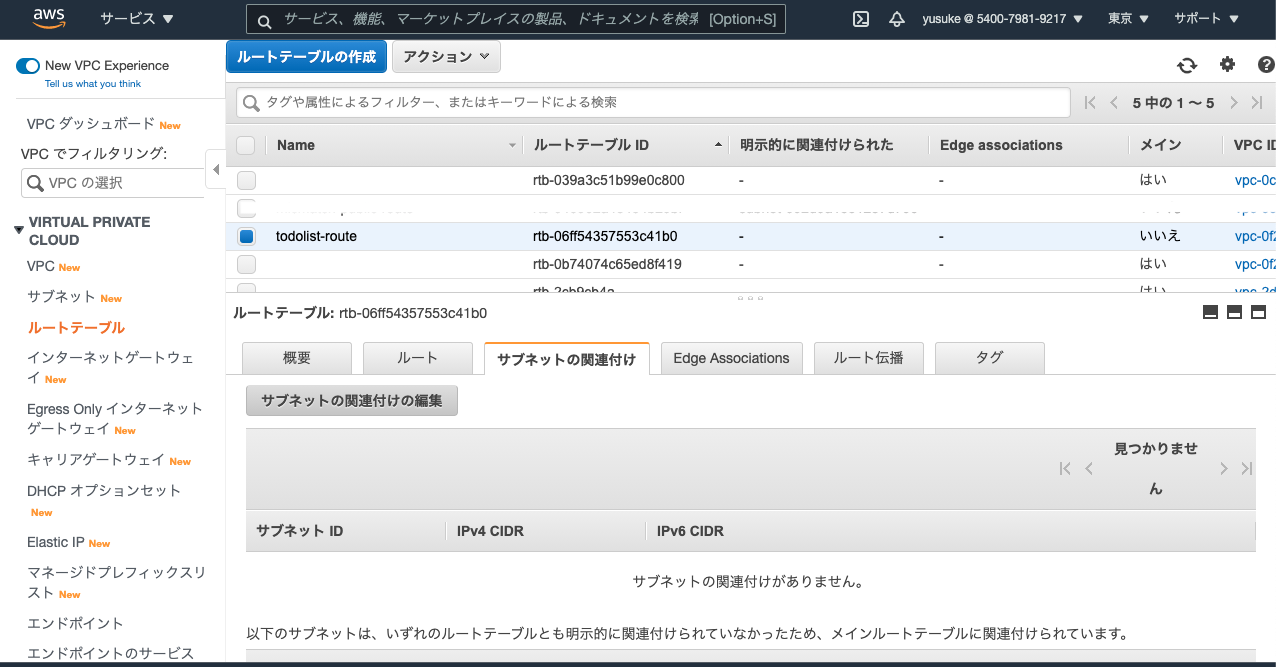Click the ルートテーブルの作成 button

pyautogui.click(x=306, y=56)
